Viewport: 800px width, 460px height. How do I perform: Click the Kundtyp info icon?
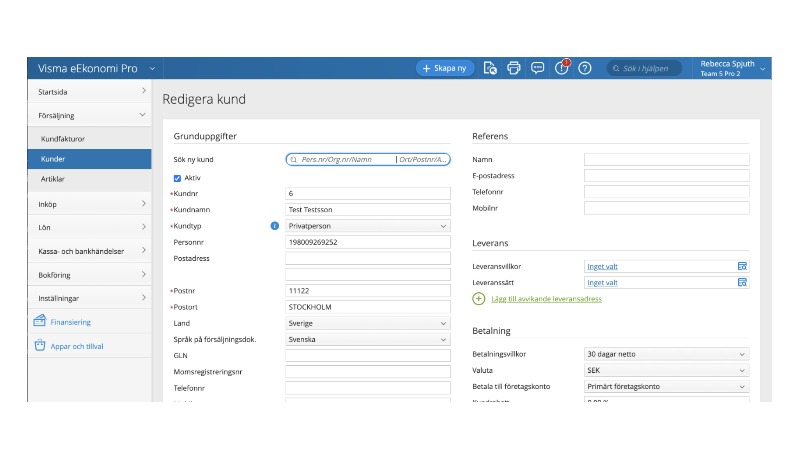274,225
